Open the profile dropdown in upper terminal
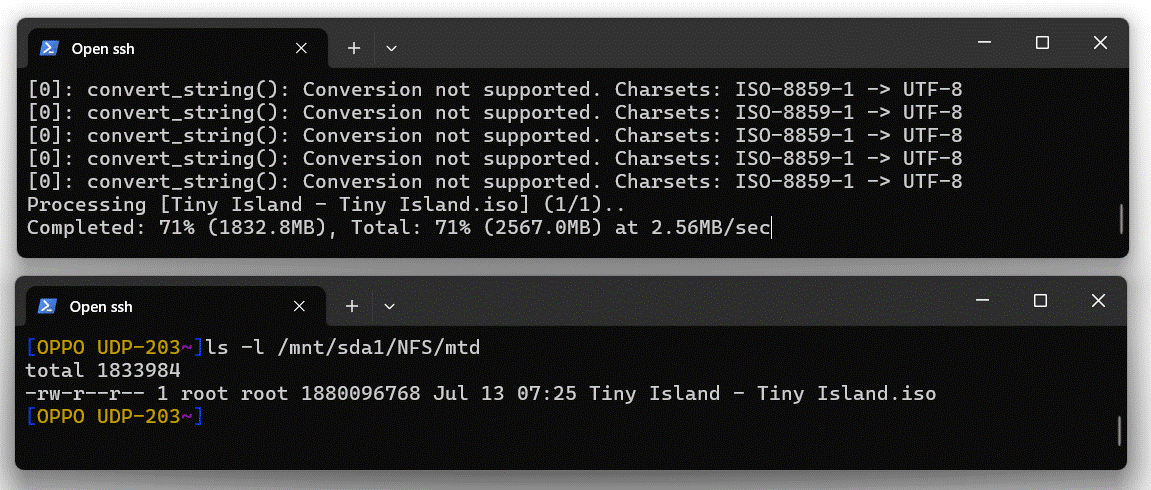Screen dimensions: 1151x490 click(x=391, y=48)
